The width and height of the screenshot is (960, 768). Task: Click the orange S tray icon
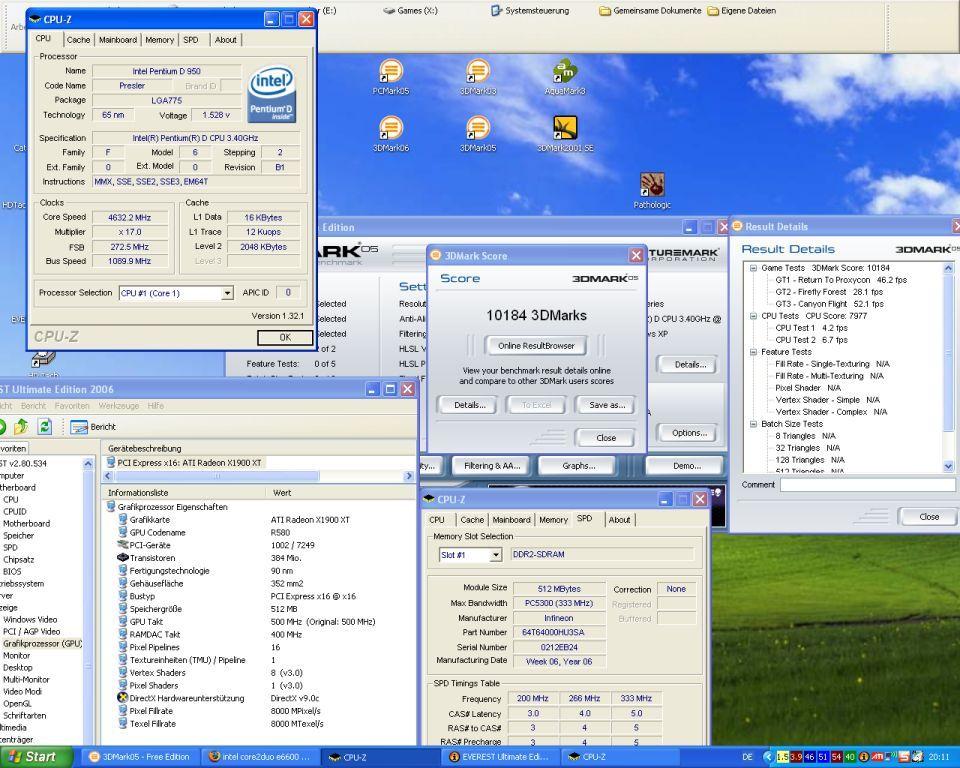[x=904, y=757]
